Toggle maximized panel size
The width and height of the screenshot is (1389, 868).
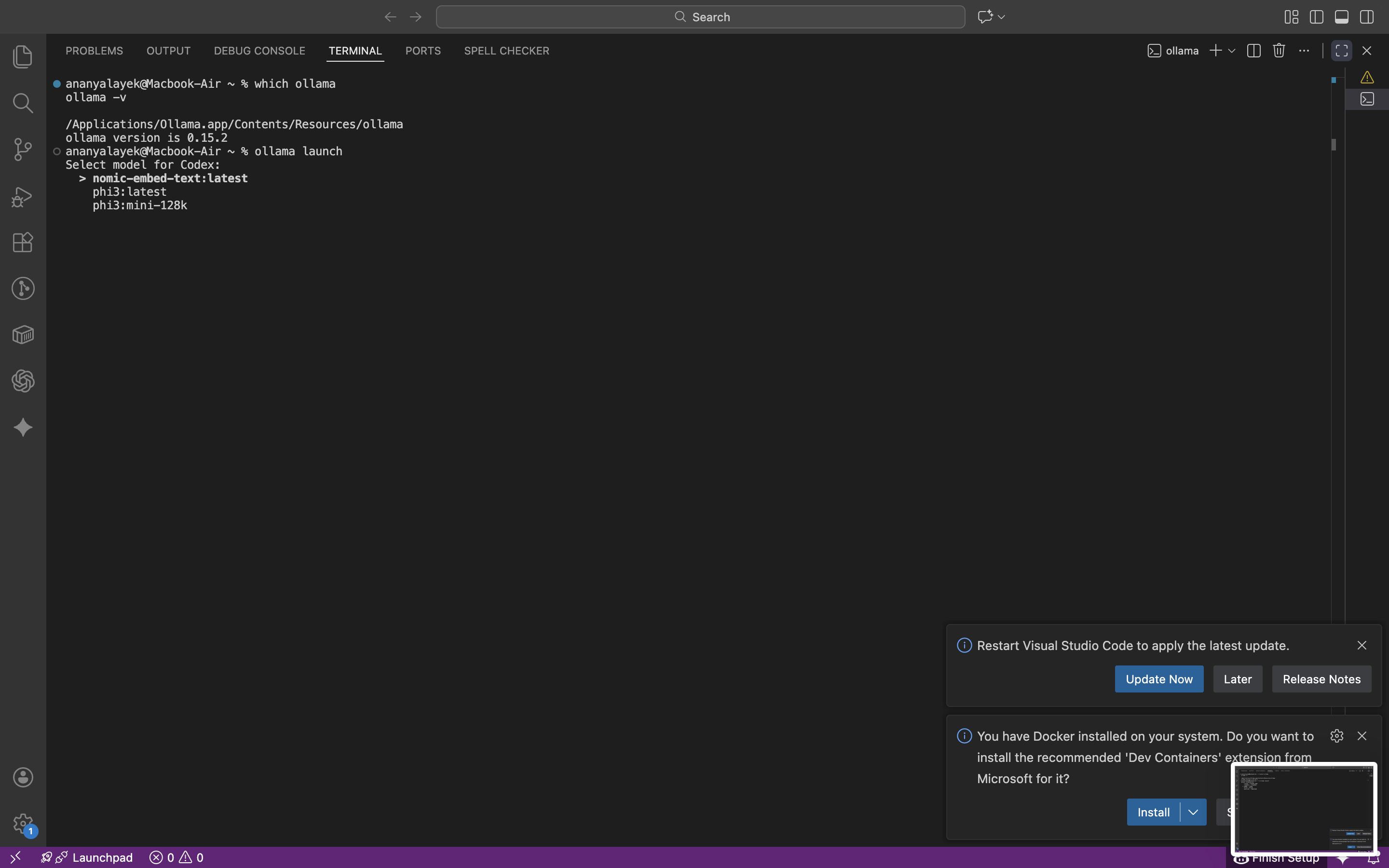pos(1341,51)
